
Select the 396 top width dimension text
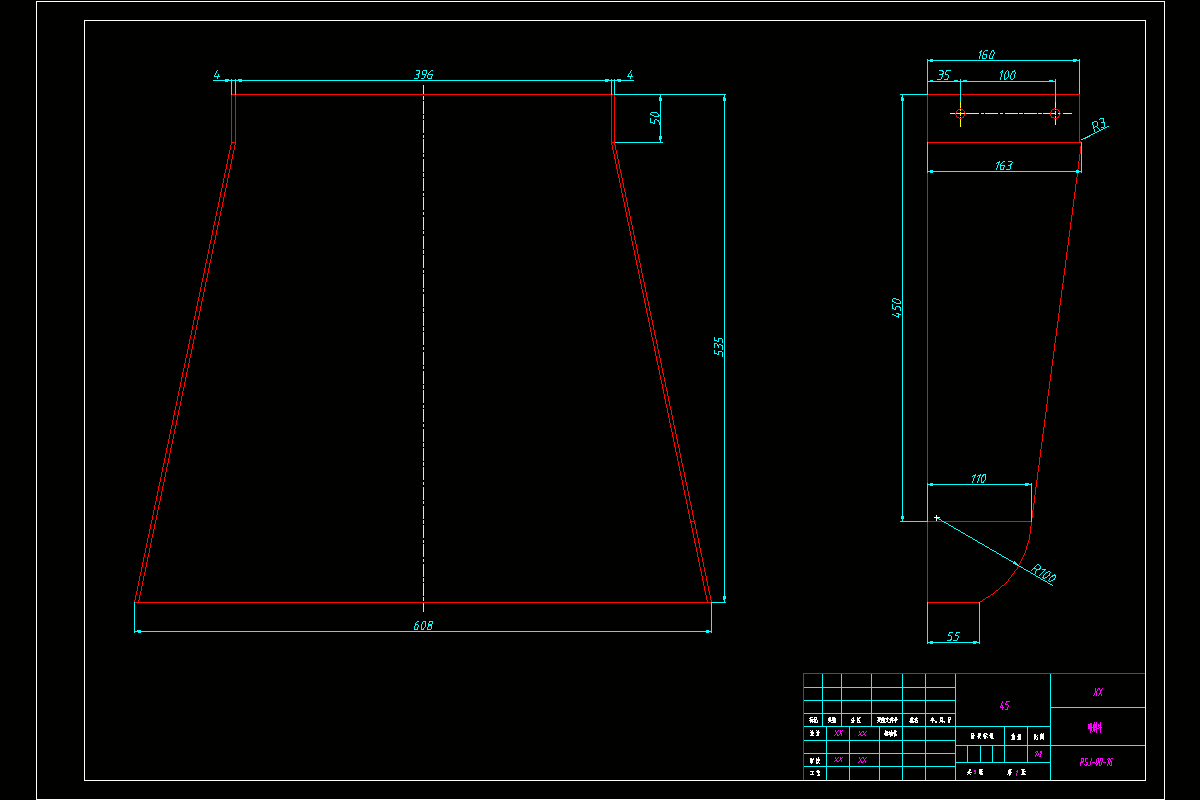[424, 75]
